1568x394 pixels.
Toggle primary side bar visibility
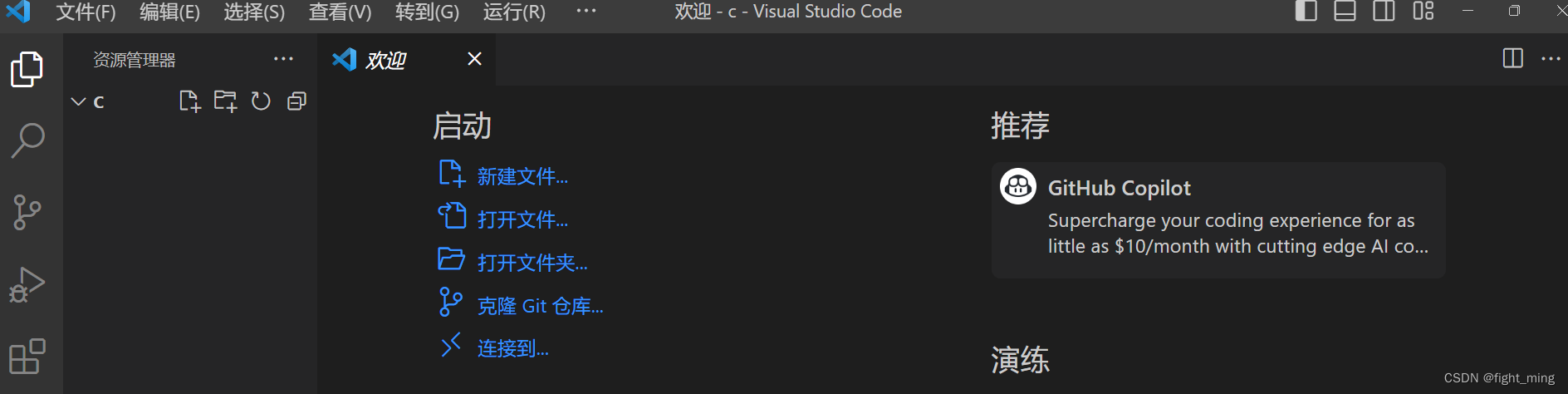coord(1306,11)
